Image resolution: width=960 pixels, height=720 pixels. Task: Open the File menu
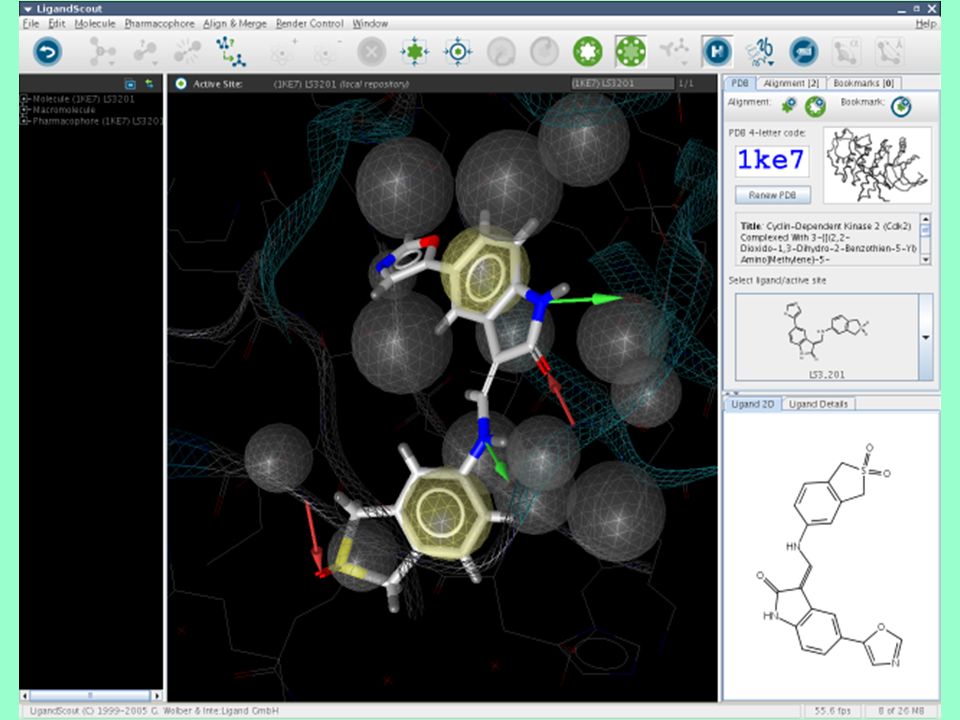31,23
